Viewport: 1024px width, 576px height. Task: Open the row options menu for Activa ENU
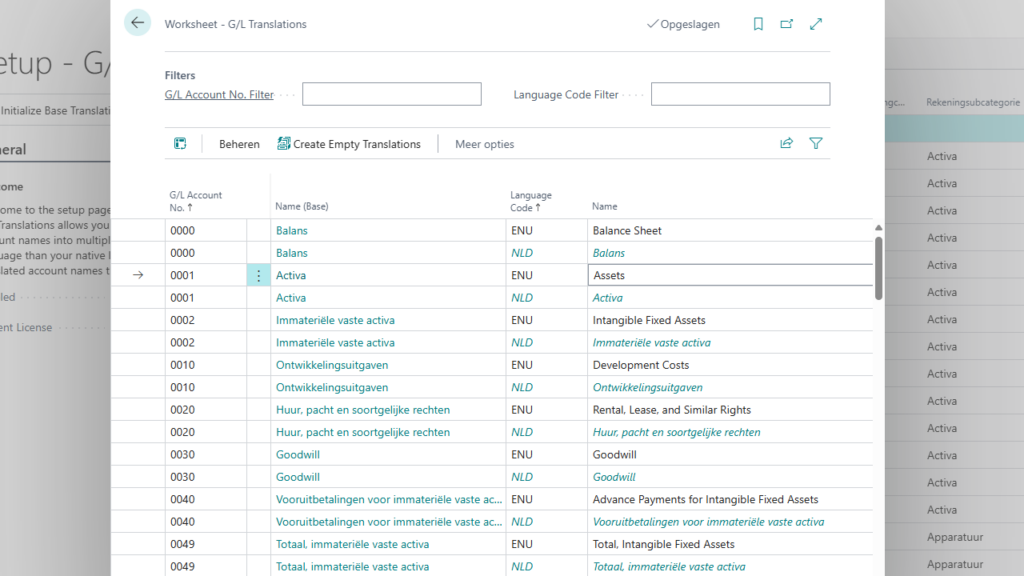259,276
